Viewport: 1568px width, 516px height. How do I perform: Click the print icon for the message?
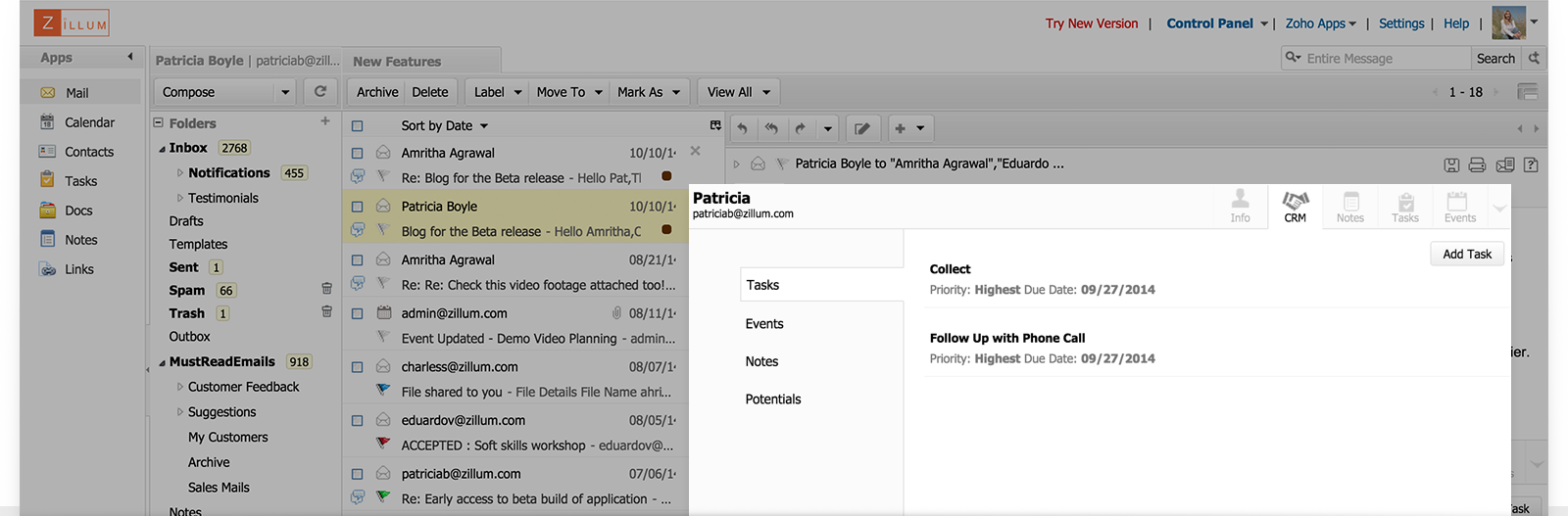[x=1477, y=164]
